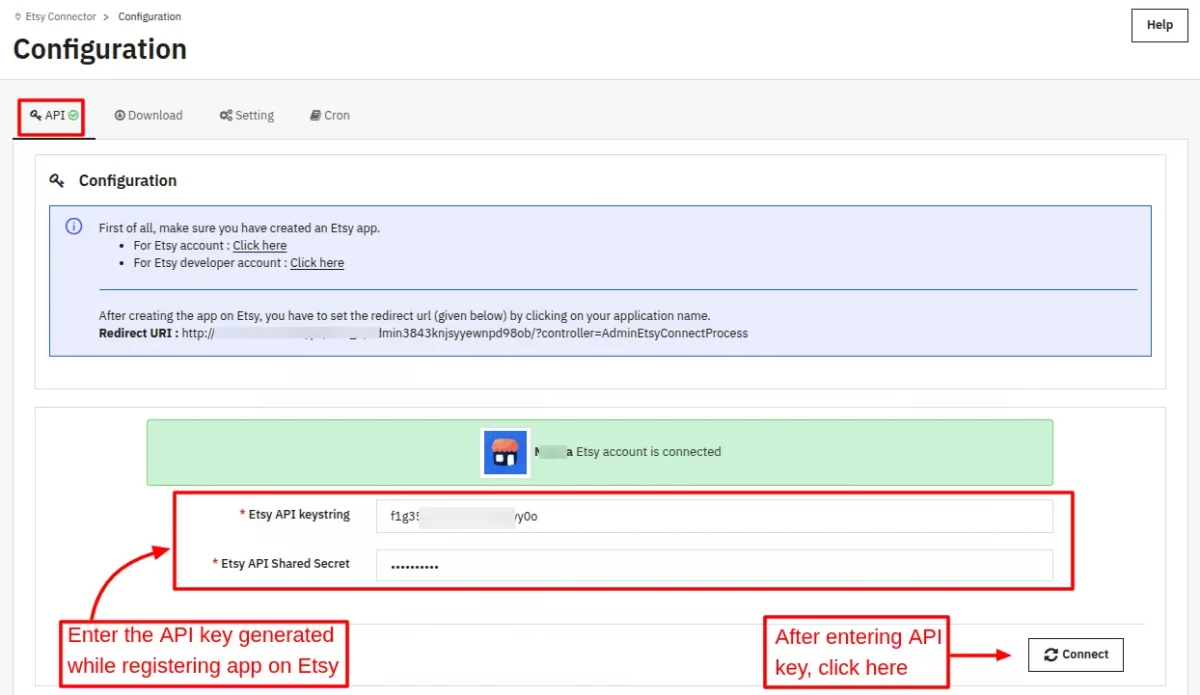
Task: Click the Connect button
Action: [1075, 655]
